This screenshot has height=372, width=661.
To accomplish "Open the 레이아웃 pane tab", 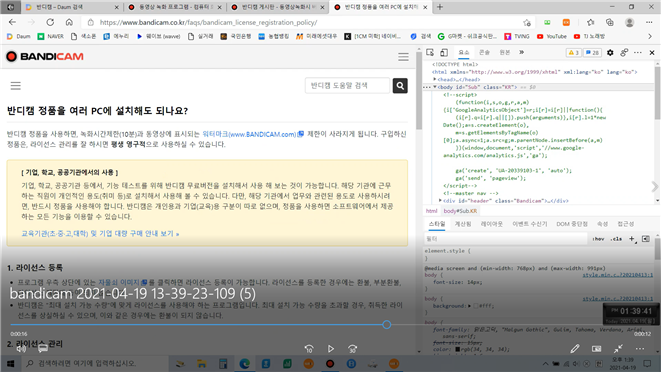I will (x=492, y=224).
